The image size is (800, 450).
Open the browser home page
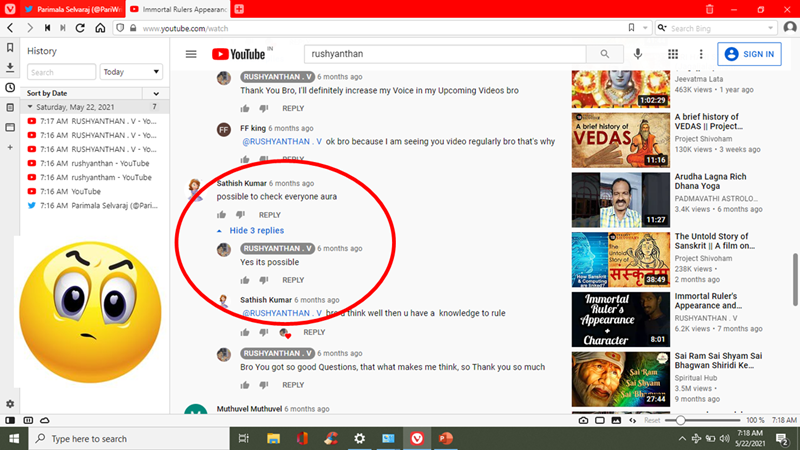[x=100, y=28]
